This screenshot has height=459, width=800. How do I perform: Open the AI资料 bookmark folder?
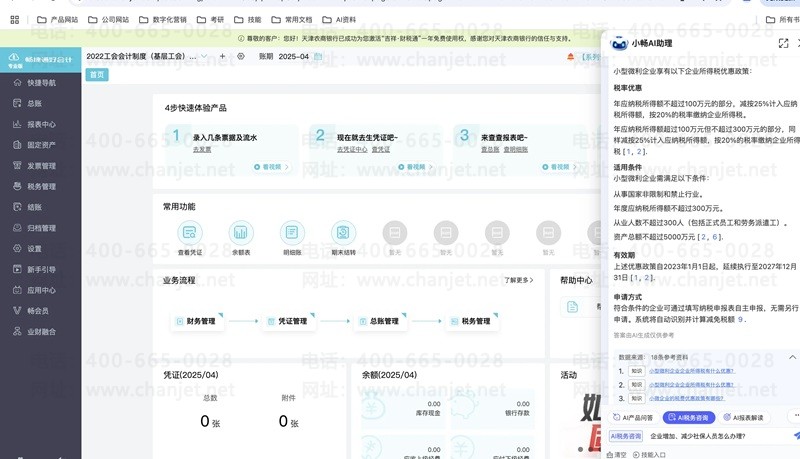point(339,19)
